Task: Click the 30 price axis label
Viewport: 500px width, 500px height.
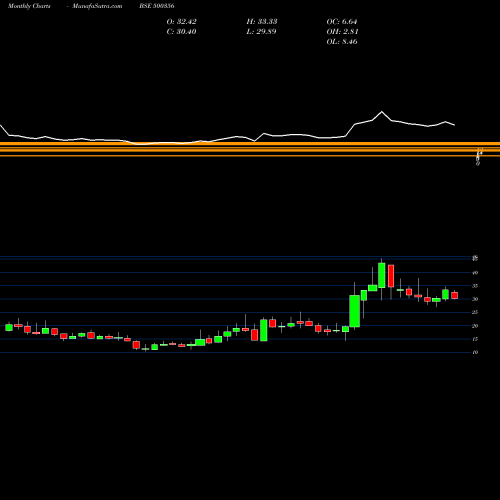Action: 475,299
